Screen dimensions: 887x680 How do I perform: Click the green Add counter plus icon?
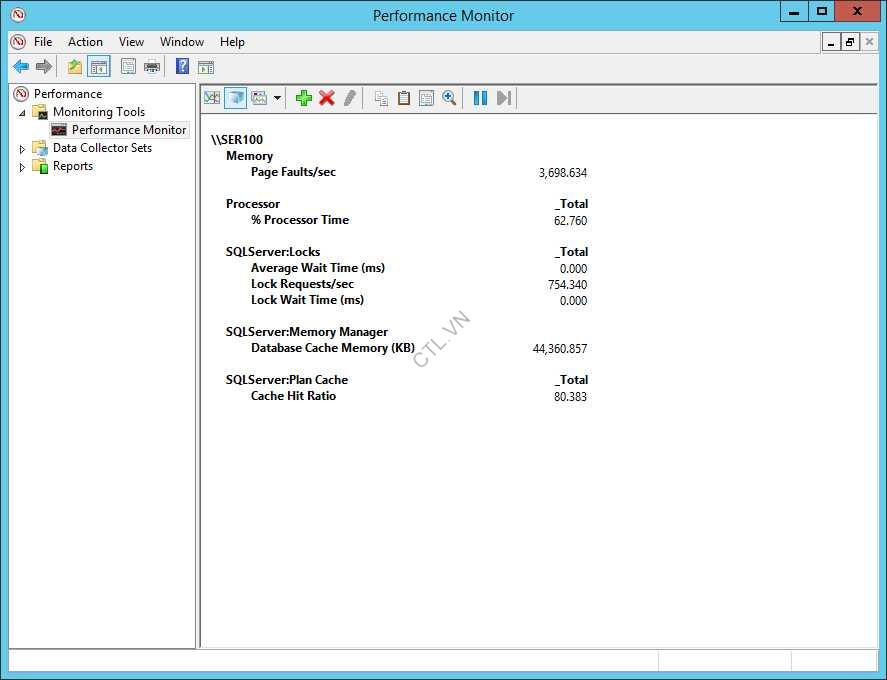304,97
